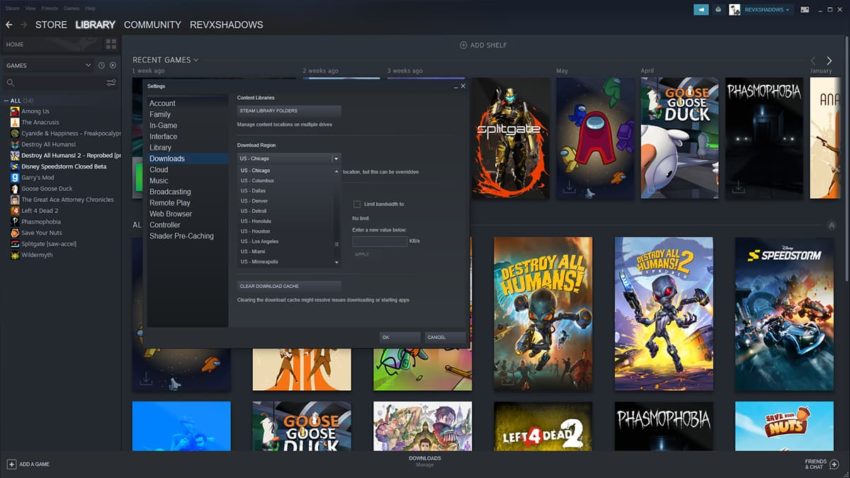Switch library home to grid view
This screenshot has width=850, height=478.
coord(111,44)
